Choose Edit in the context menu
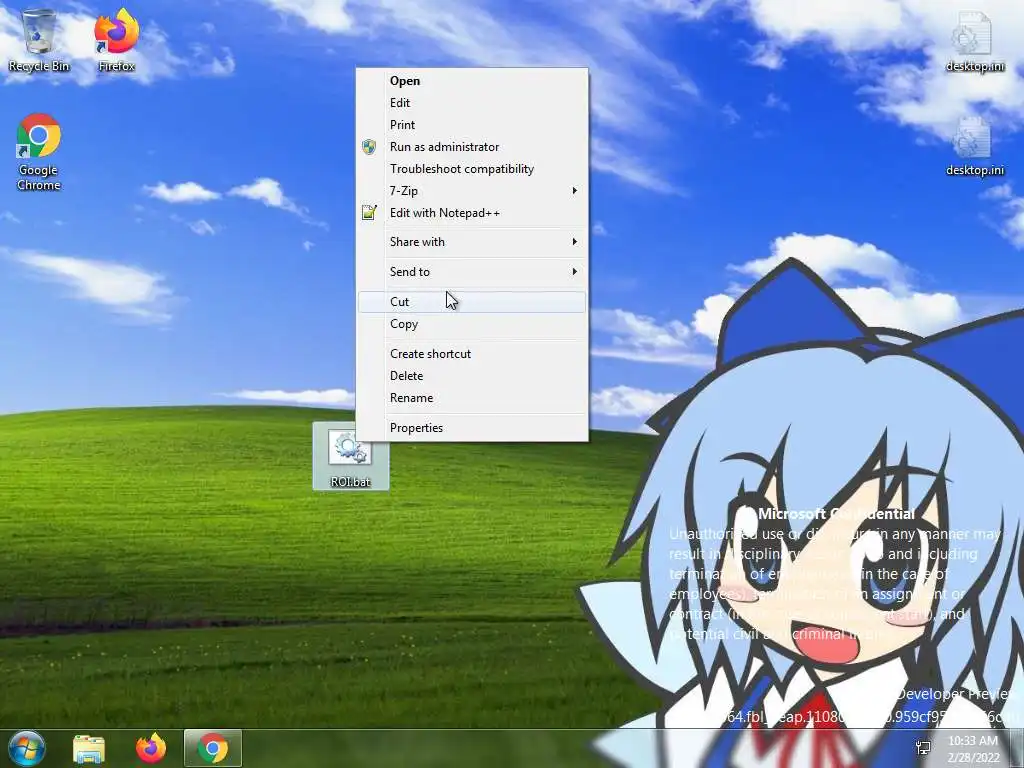 click(472, 103)
